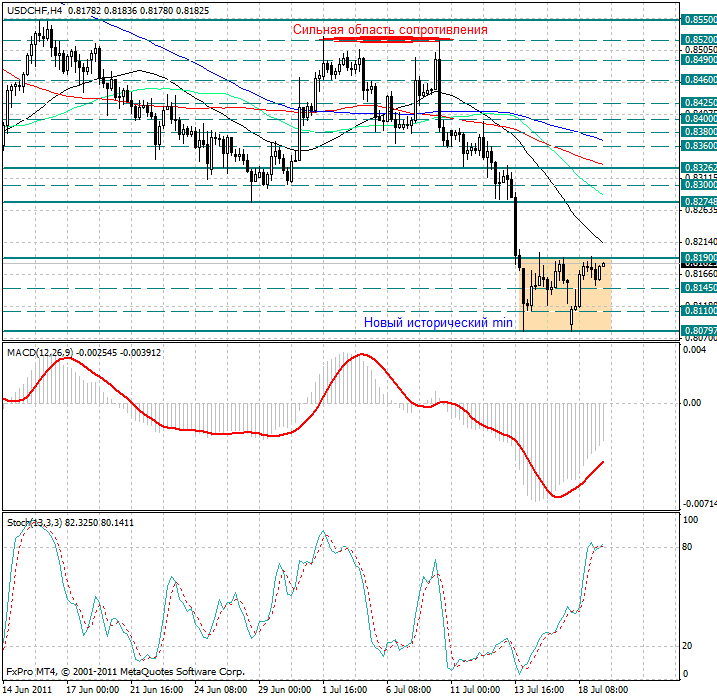717x697 pixels.
Task: Click the red resistance bar under the annotation
Action: pyautogui.click(x=384, y=40)
